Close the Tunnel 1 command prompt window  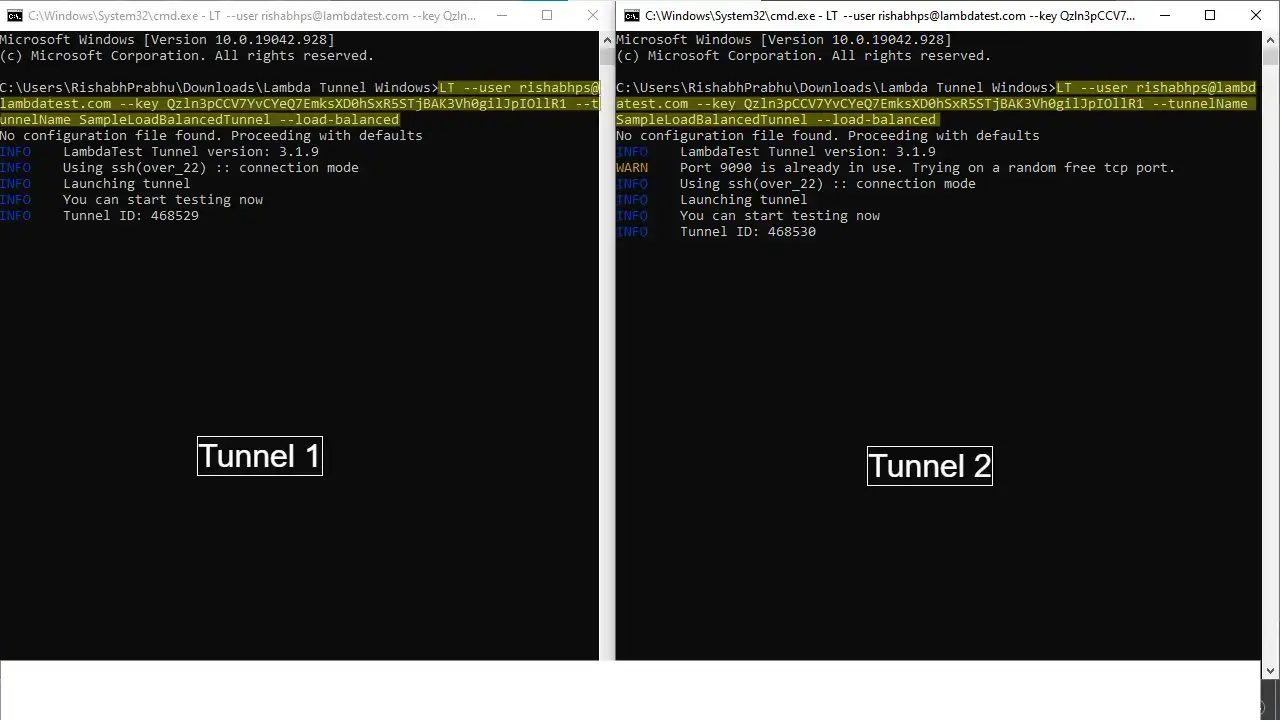pos(592,16)
